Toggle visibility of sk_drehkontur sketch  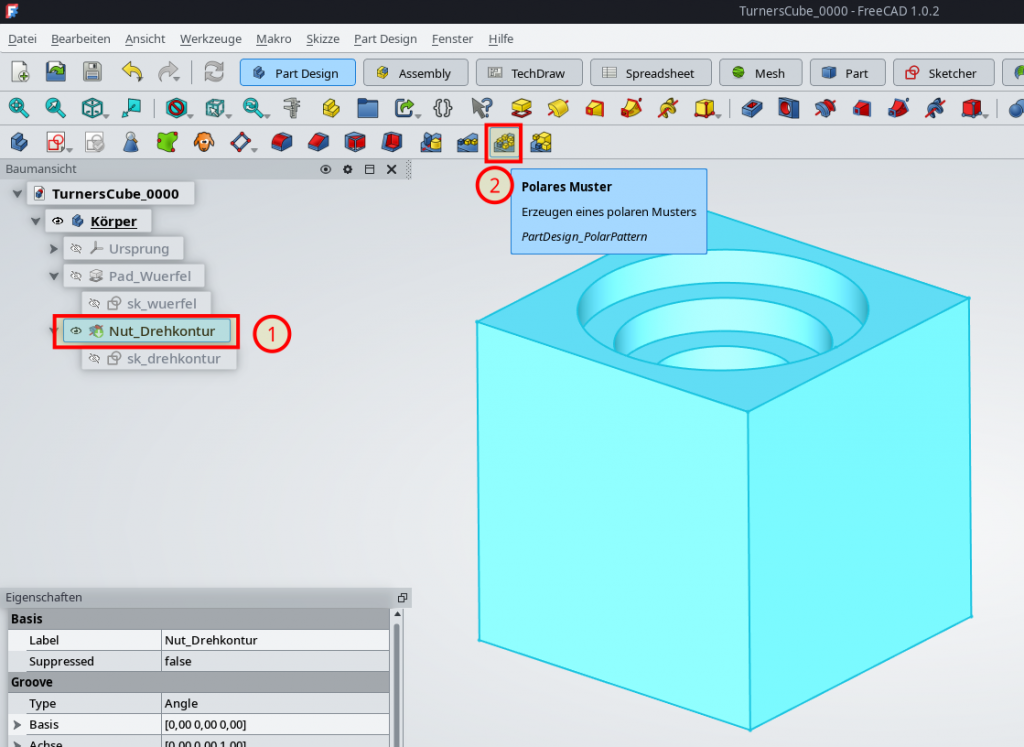94,358
